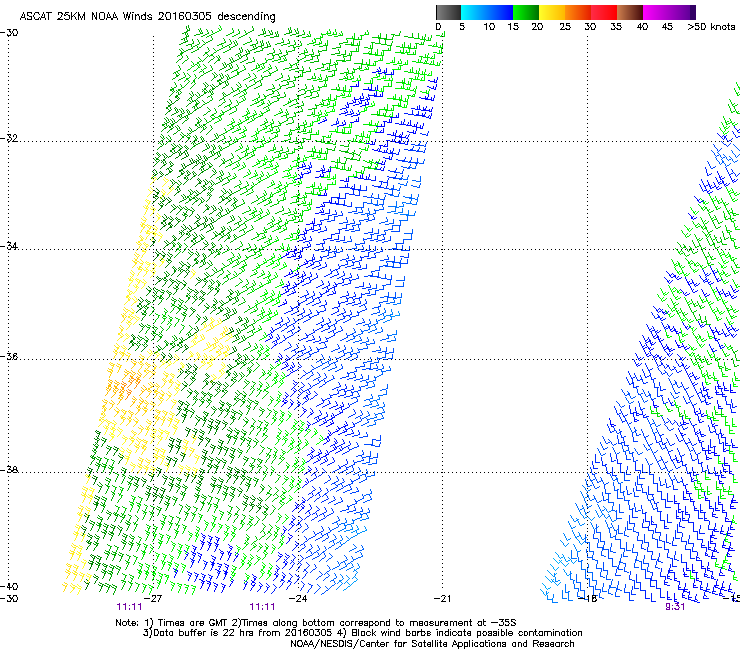Viewport: 740px width, 650px height.
Task: Click the cyan 5-10 knots legend swatch
Action: 474,12
